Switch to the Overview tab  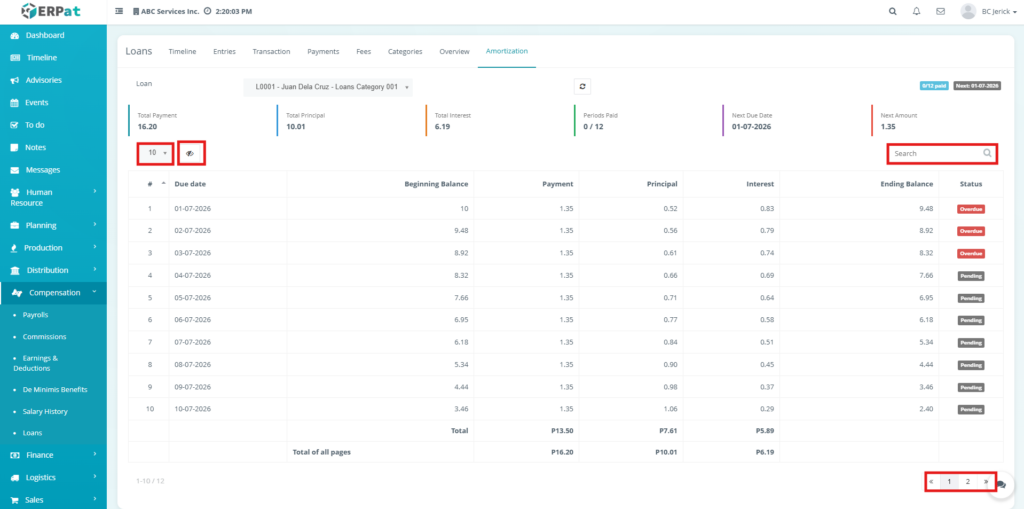454,51
